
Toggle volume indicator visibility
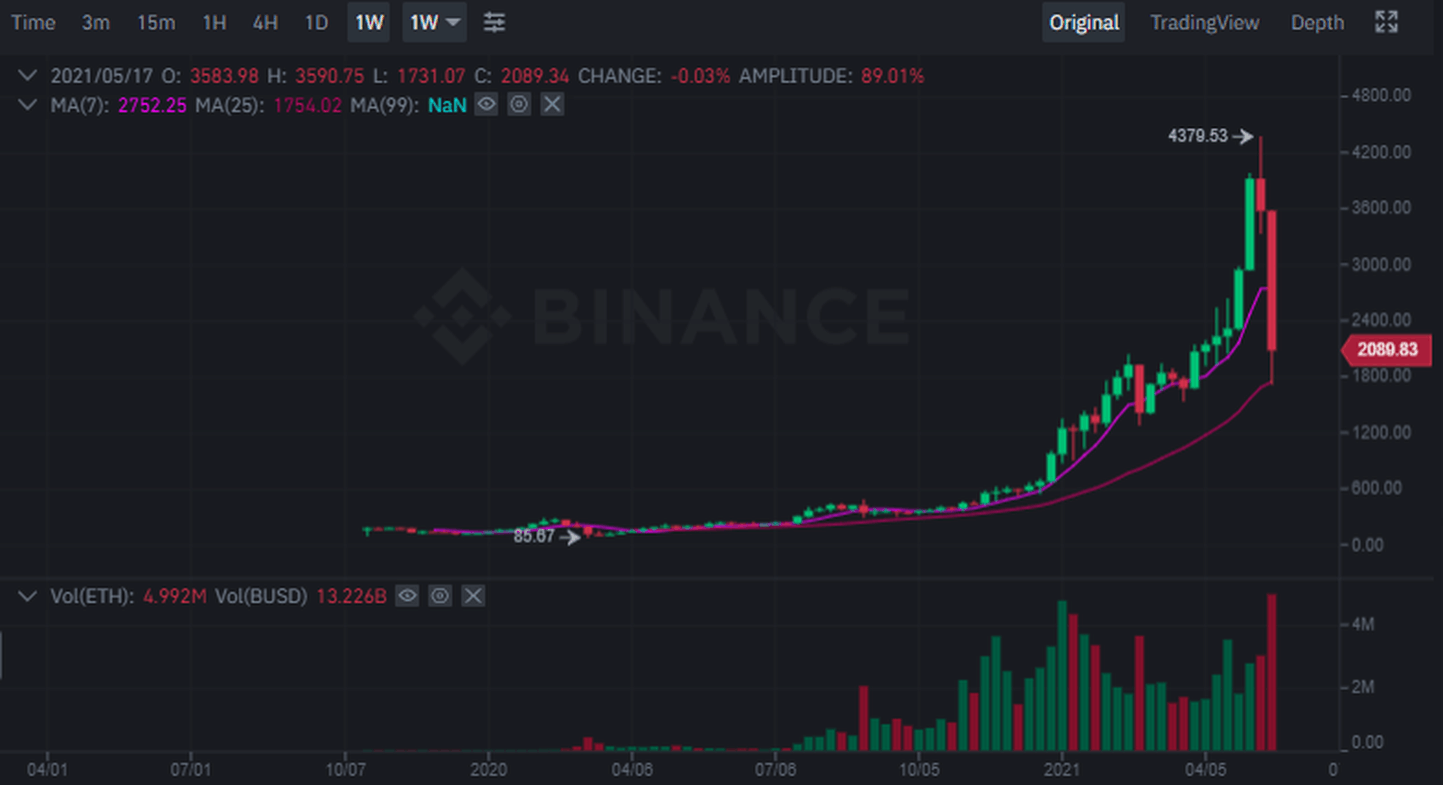[406, 597]
